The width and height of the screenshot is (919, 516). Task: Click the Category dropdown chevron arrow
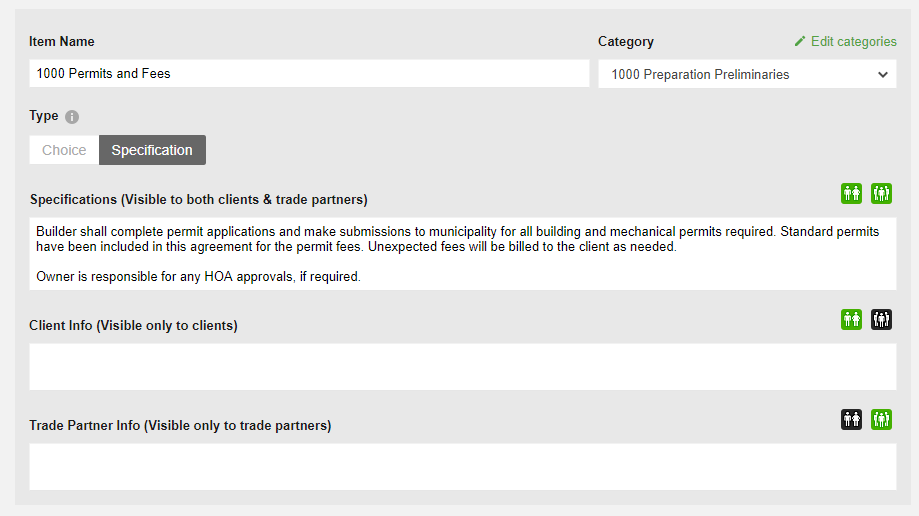[x=882, y=75]
